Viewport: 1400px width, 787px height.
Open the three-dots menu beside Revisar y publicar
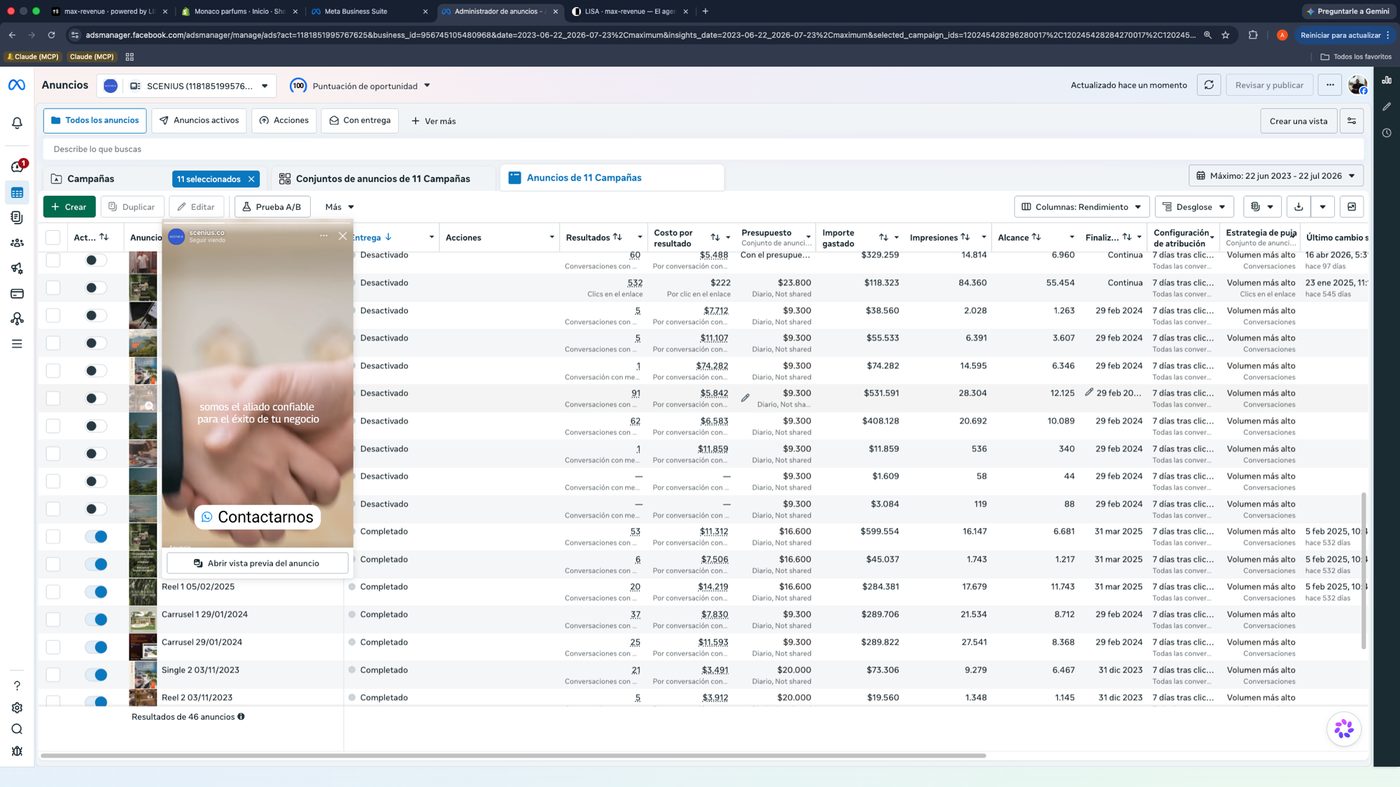coord(1330,85)
